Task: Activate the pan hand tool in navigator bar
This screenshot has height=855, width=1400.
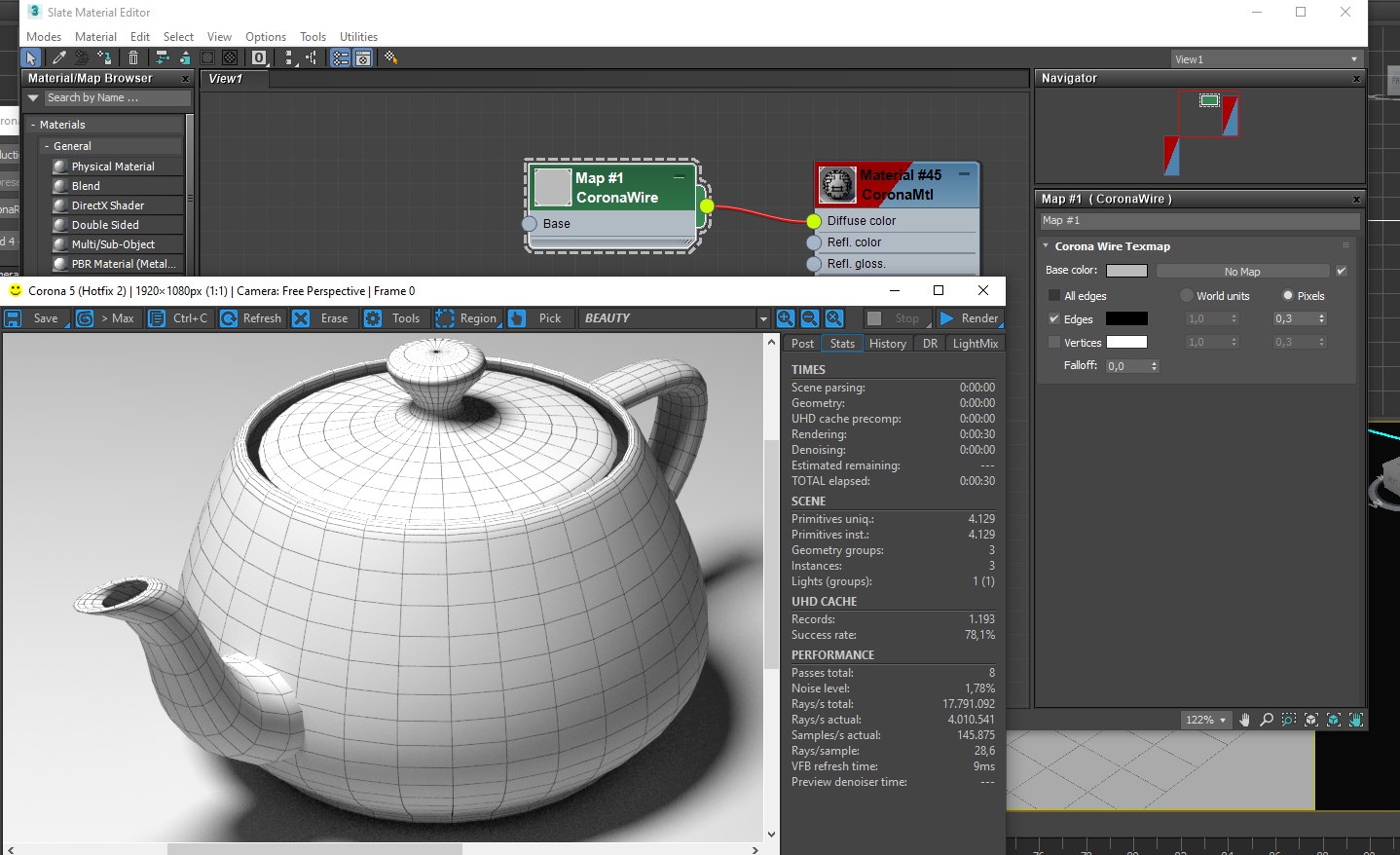Action: pyautogui.click(x=1244, y=720)
